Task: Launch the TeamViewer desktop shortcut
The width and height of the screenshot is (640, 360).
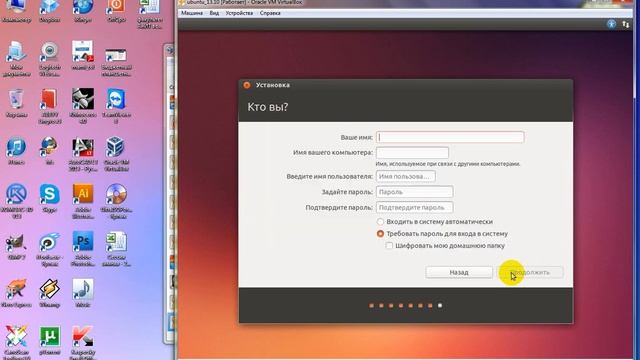Action: pyautogui.click(x=116, y=106)
